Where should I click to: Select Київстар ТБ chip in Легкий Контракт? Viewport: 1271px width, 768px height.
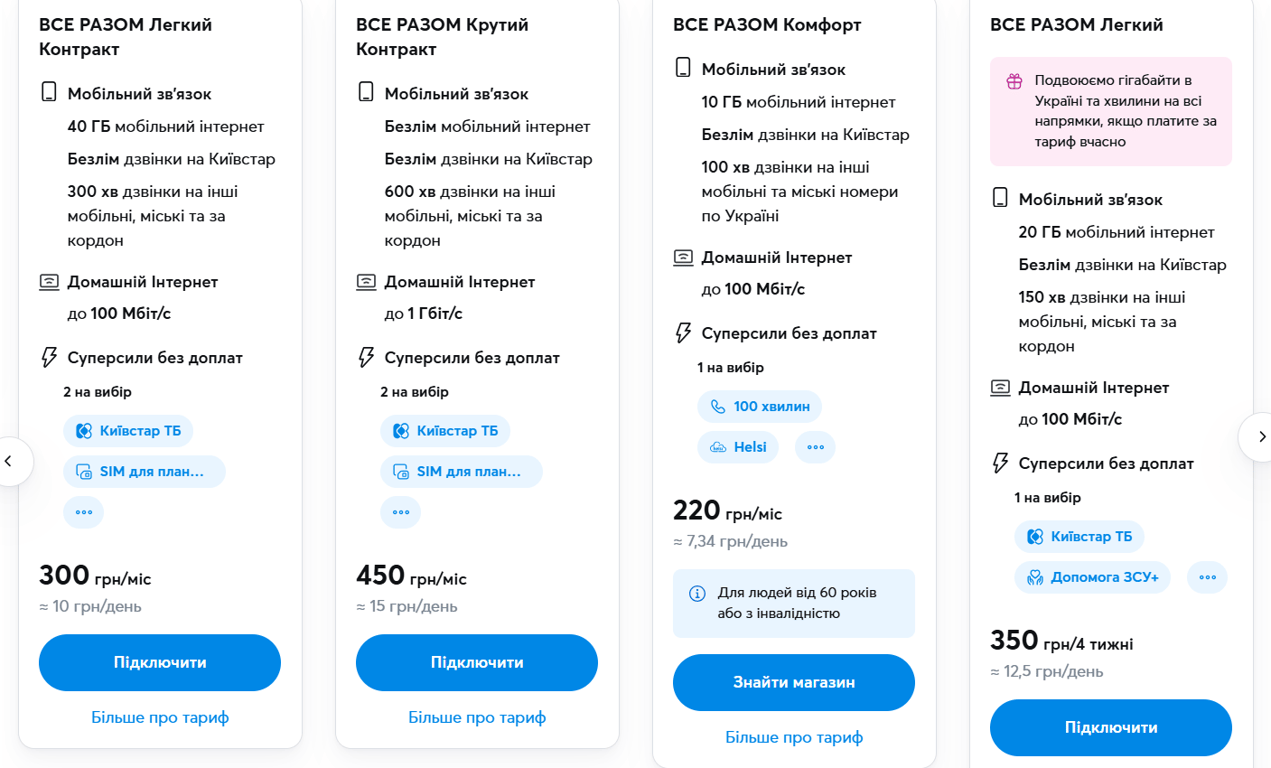(x=128, y=431)
